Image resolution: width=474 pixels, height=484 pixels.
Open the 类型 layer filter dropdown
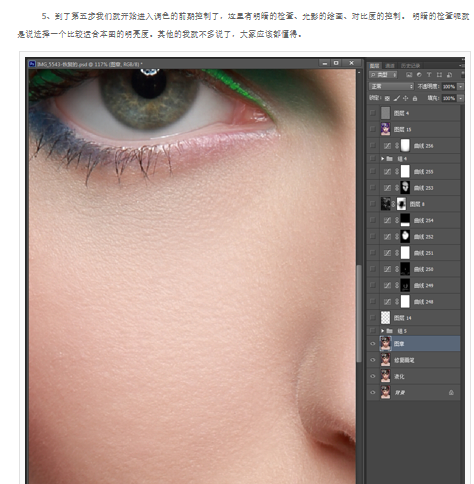click(x=383, y=75)
